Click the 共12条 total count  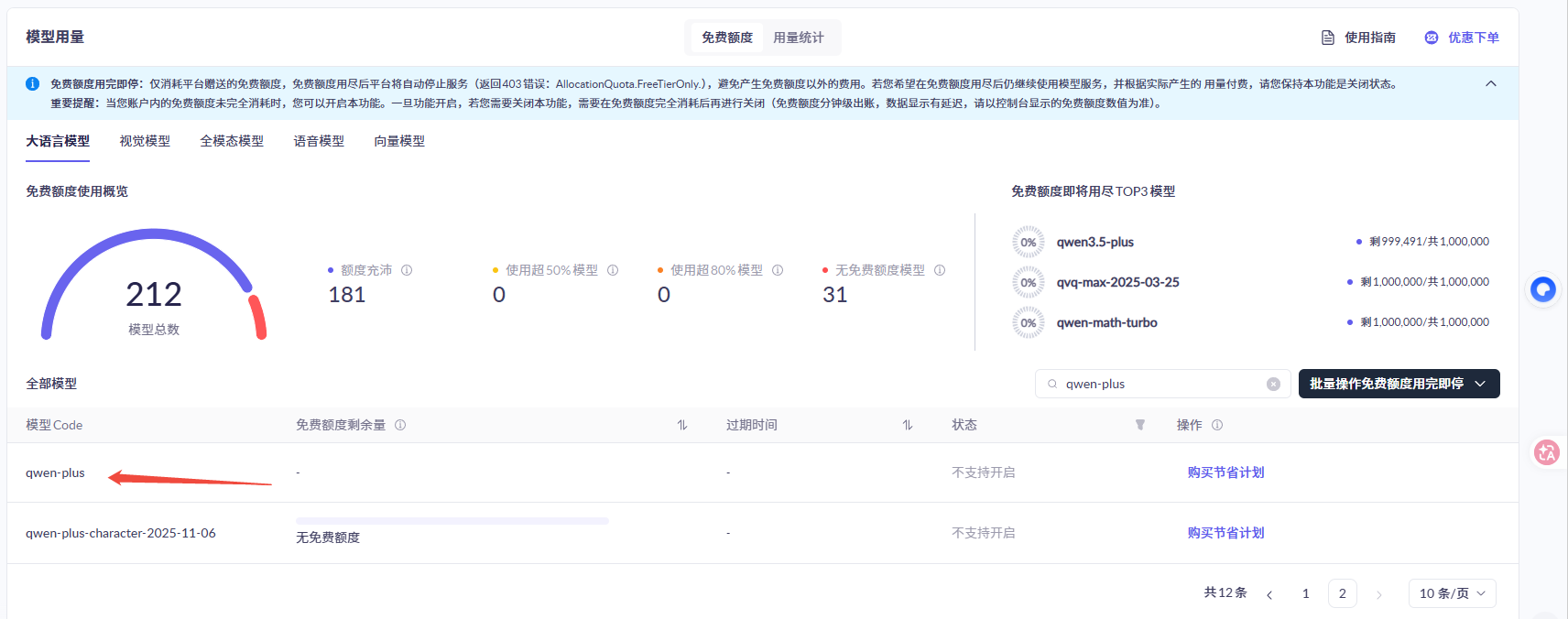coord(1225,592)
